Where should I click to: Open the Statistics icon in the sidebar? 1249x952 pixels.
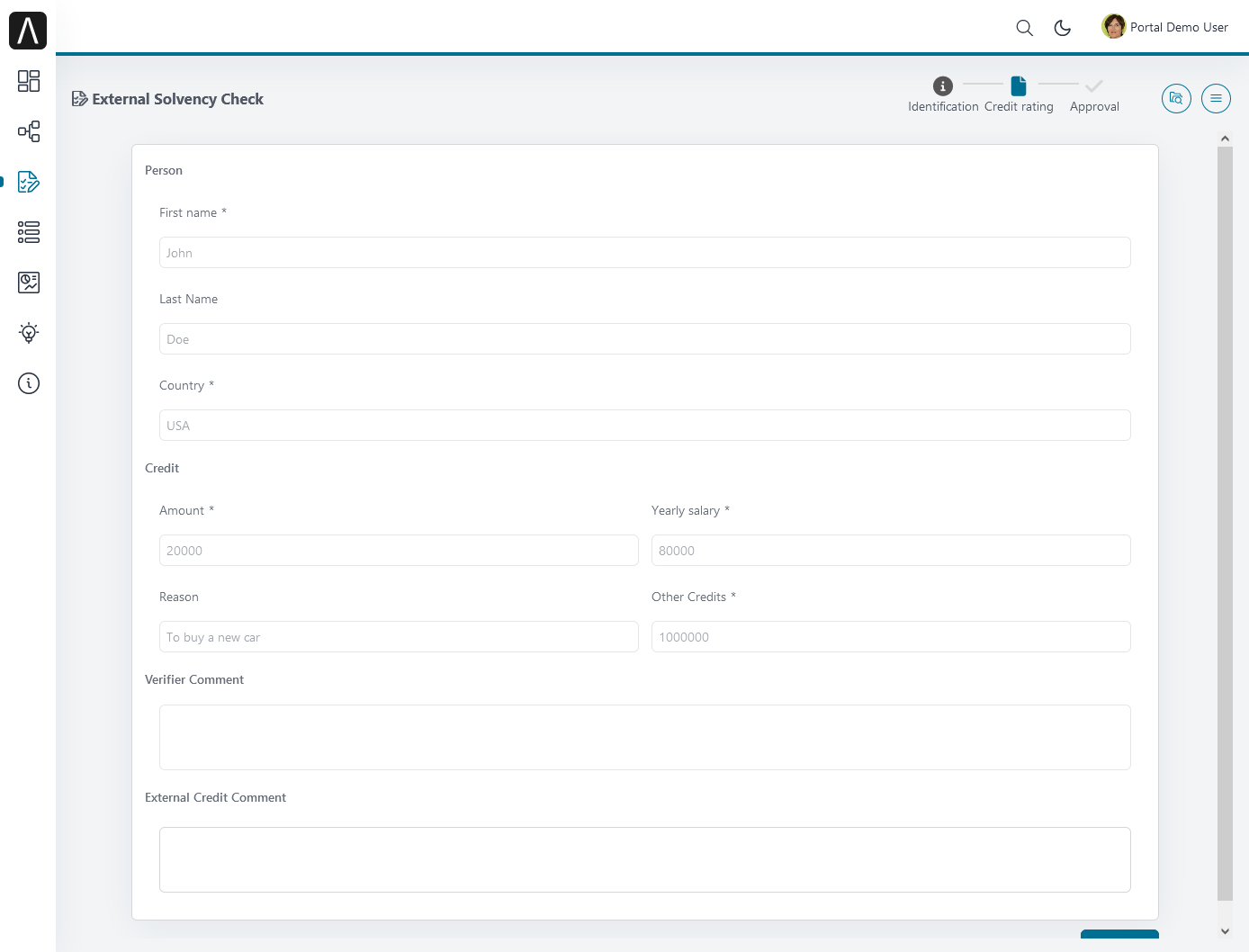pos(29,283)
